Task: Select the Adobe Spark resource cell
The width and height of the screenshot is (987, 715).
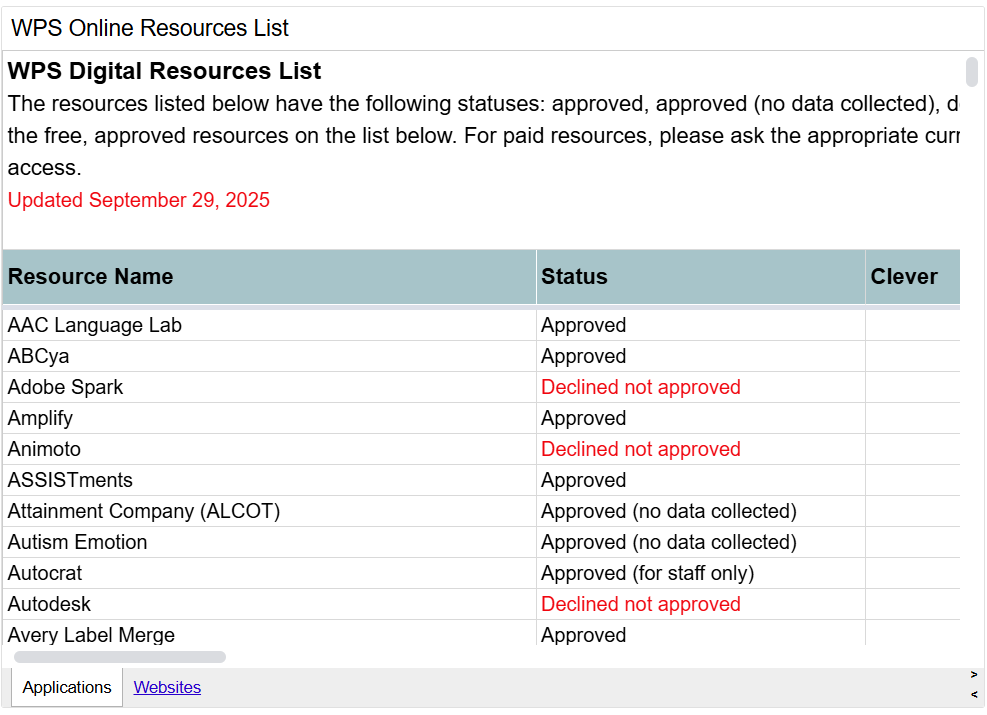Action: (269, 387)
